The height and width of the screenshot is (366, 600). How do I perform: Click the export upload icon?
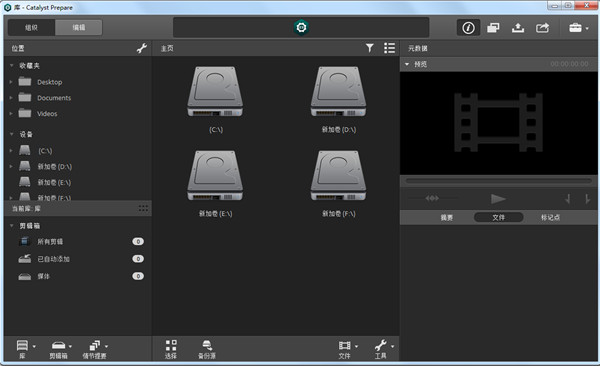click(x=518, y=28)
